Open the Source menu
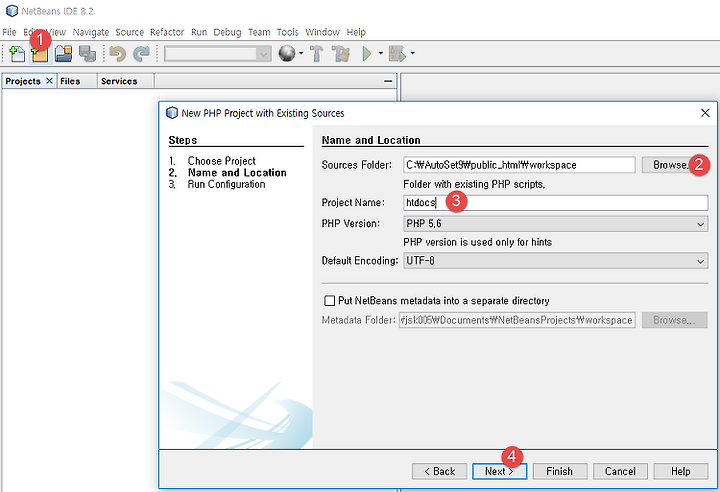Viewport: 720px width, 492px height. pyautogui.click(x=129, y=32)
